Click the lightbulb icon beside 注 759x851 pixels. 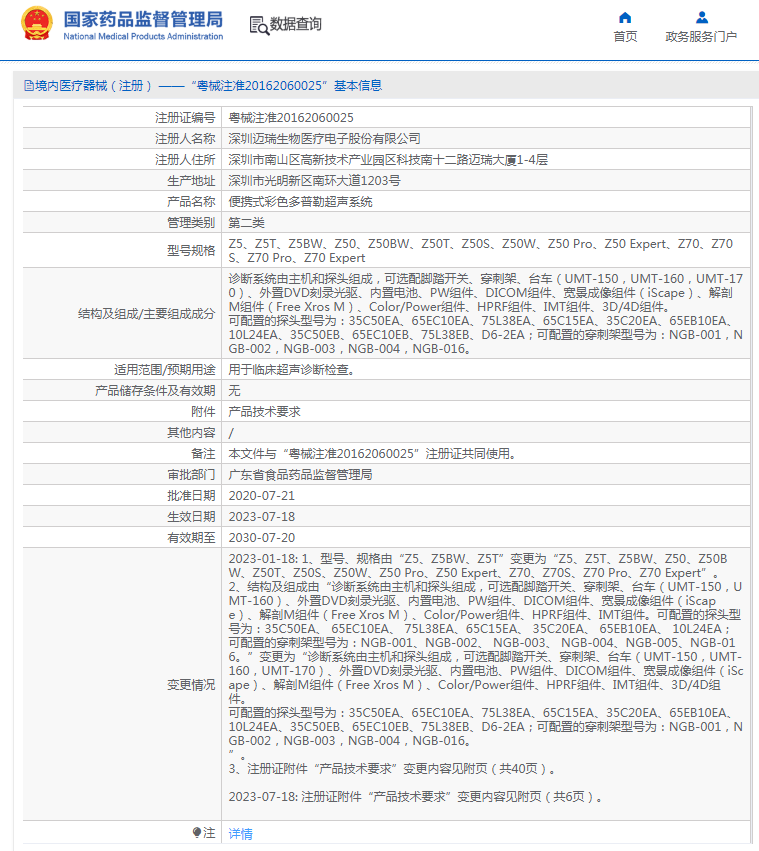pos(197,832)
